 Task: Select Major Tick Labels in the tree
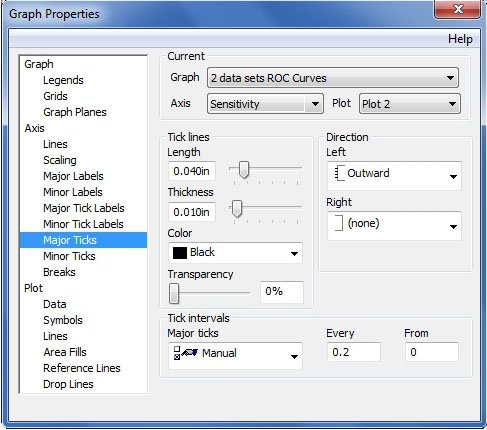84,208
